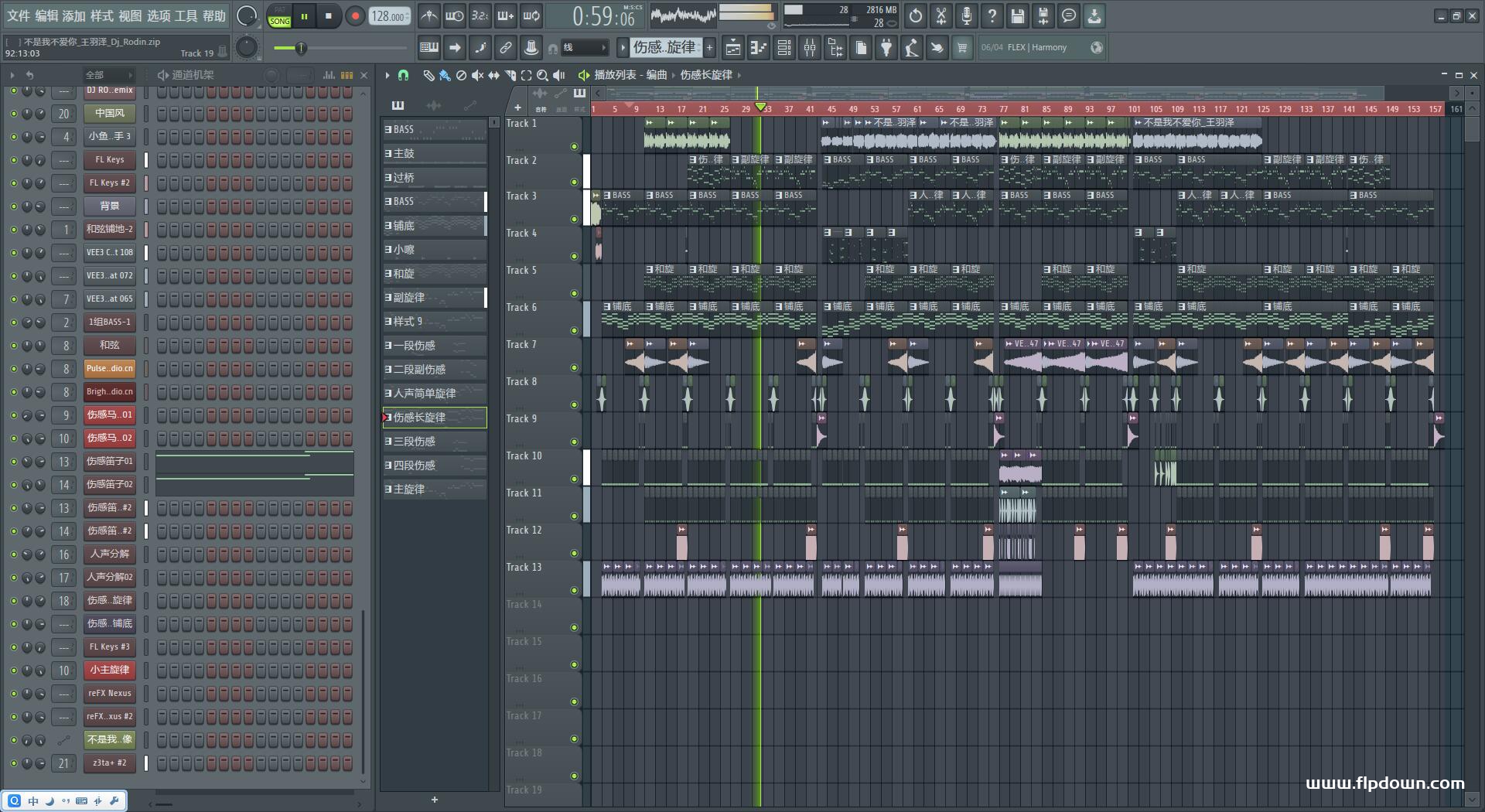Expand the 伤感长旋律 breadcrumb arrow
The height and width of the screenshot is (812, 1485).
coord(739,75)
